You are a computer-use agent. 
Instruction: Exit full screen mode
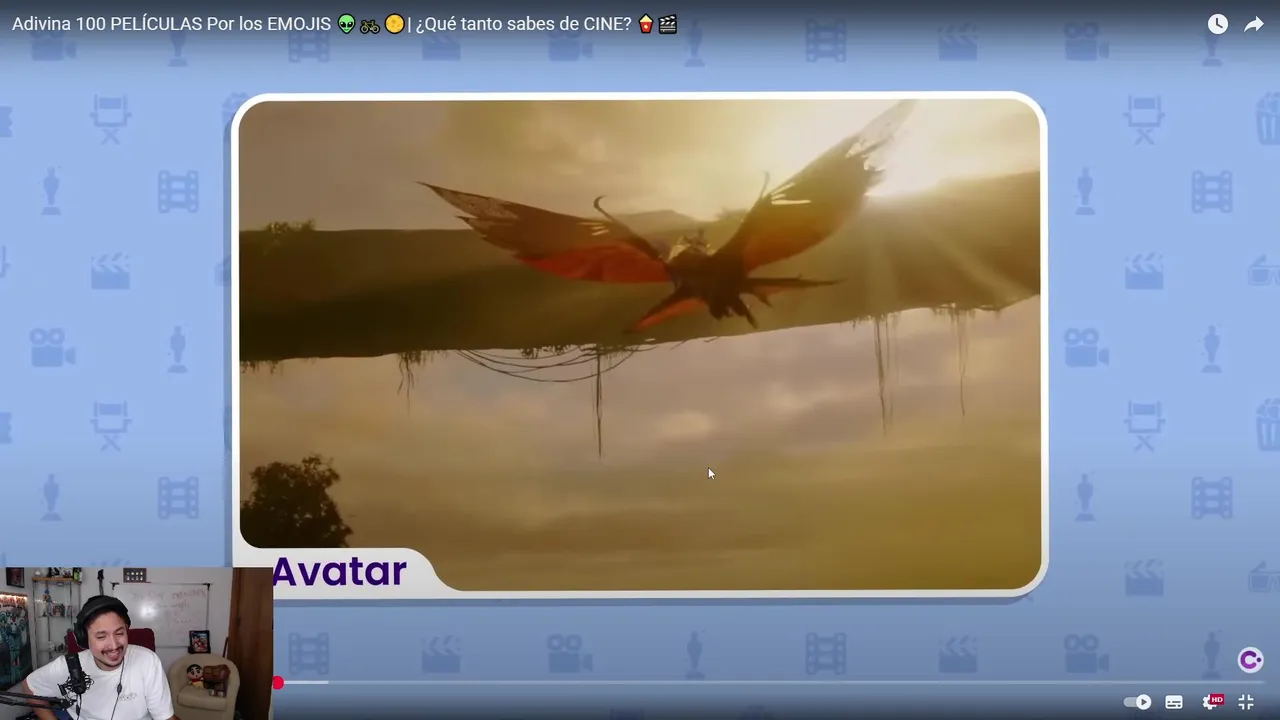point(1246,702)
